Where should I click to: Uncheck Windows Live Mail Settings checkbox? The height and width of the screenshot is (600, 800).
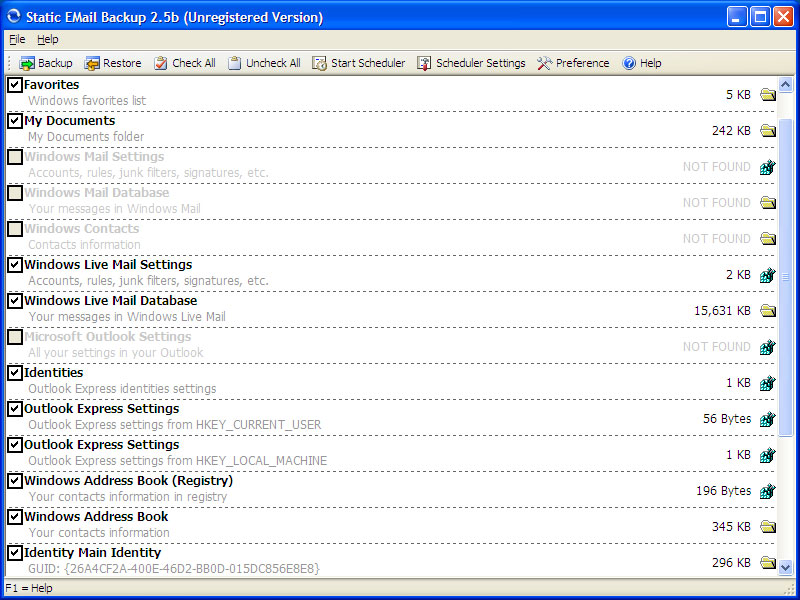tap(15, 265)
